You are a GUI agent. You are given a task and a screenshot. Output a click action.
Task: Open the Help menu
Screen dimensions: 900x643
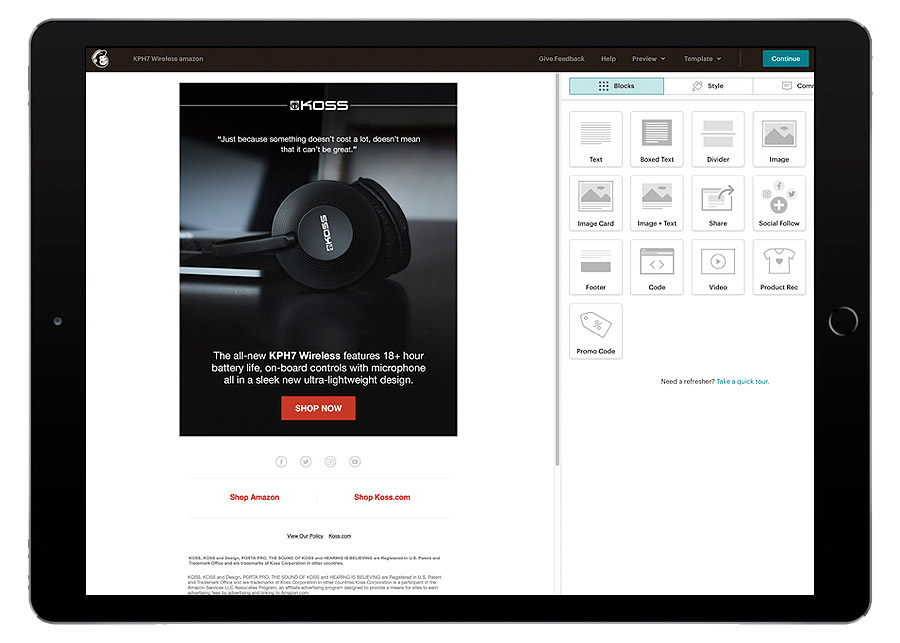tap(608, 59)
